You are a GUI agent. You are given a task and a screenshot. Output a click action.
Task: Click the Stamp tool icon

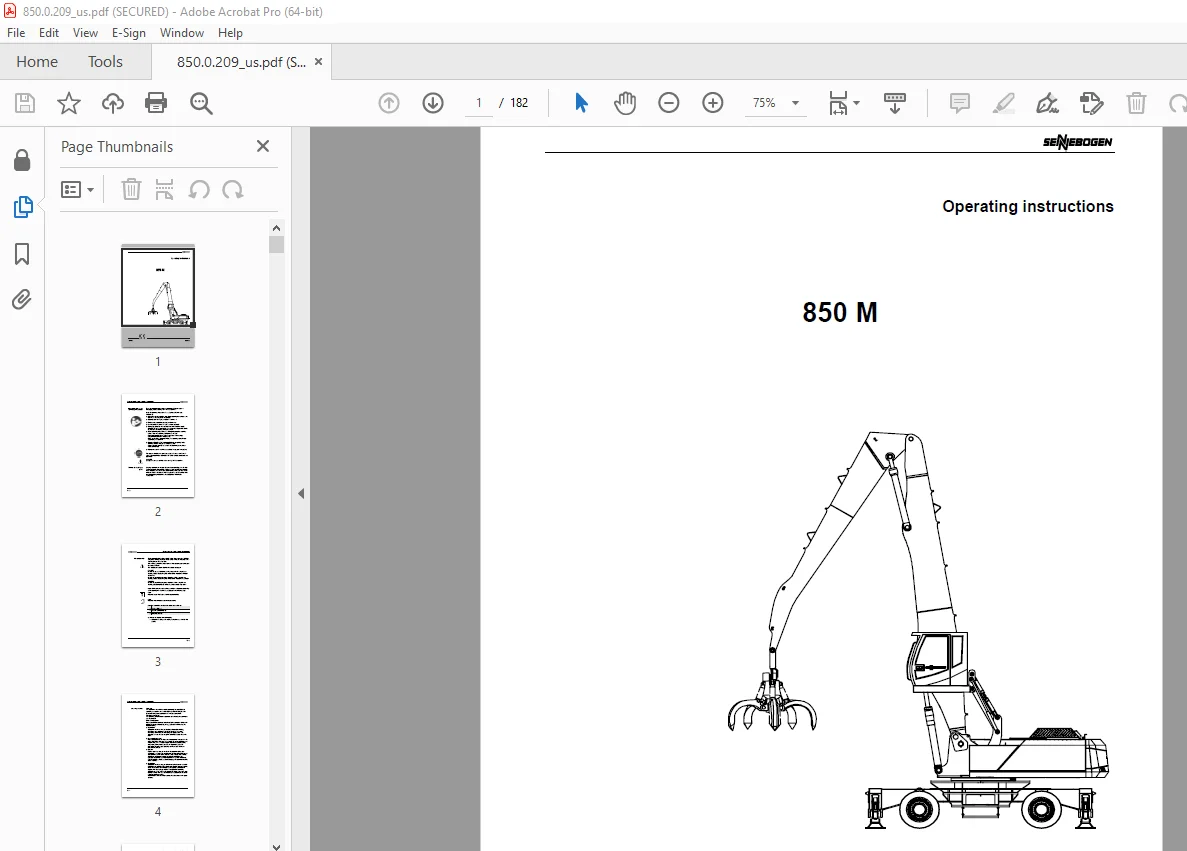pos(1092,103)
